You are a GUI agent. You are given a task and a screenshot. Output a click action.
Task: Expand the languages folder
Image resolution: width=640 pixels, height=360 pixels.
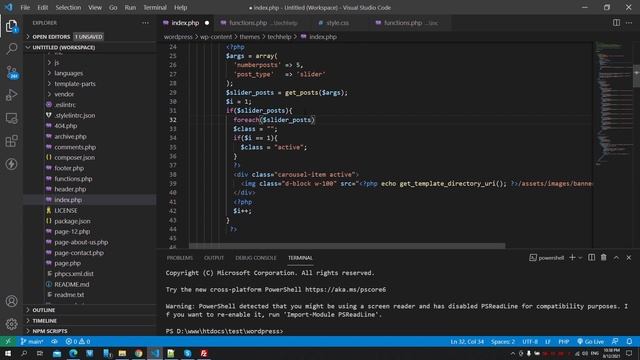pyautogui.click(x=69, y=73)
